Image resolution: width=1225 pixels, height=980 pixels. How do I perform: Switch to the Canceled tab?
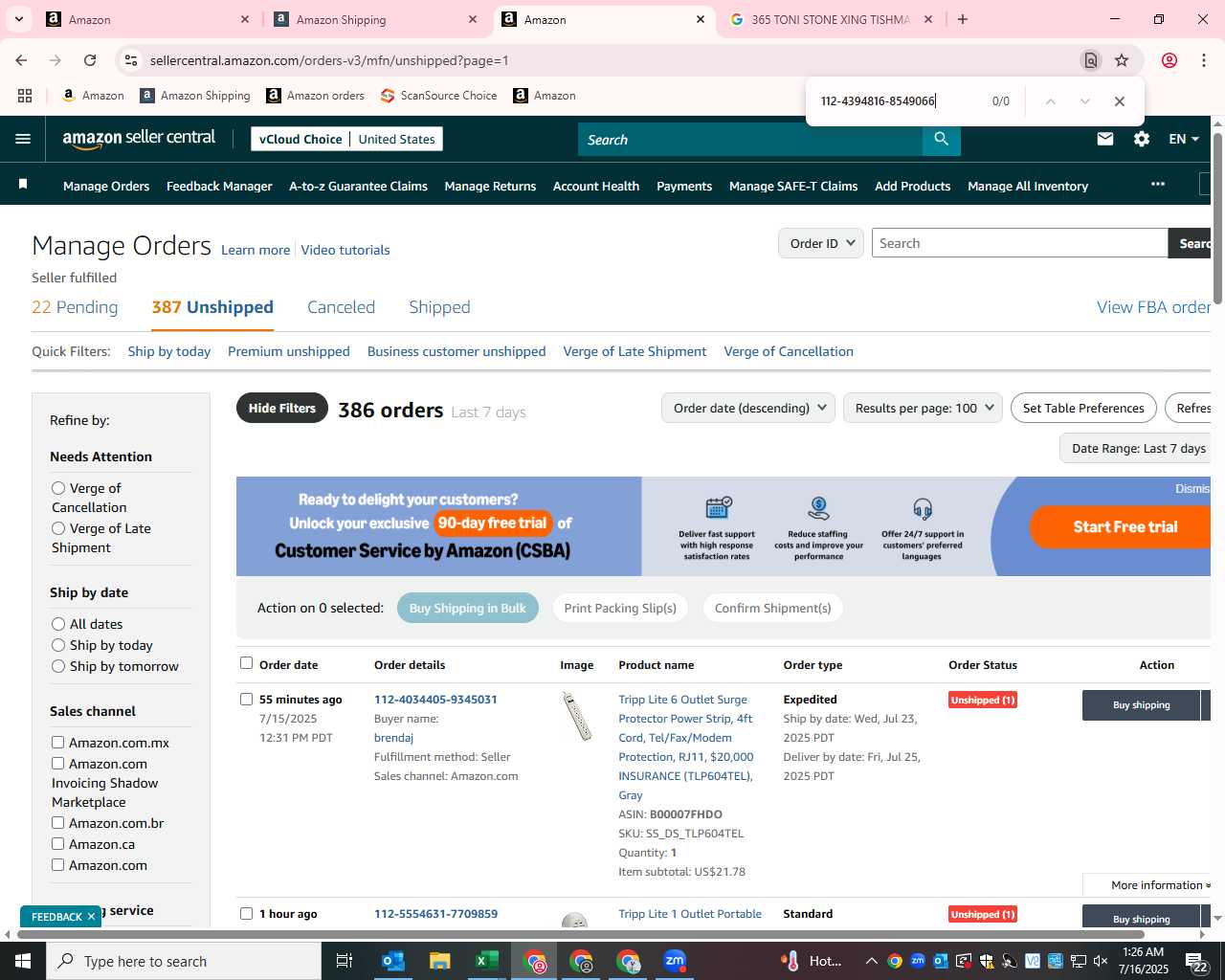[x=341, y=307]
